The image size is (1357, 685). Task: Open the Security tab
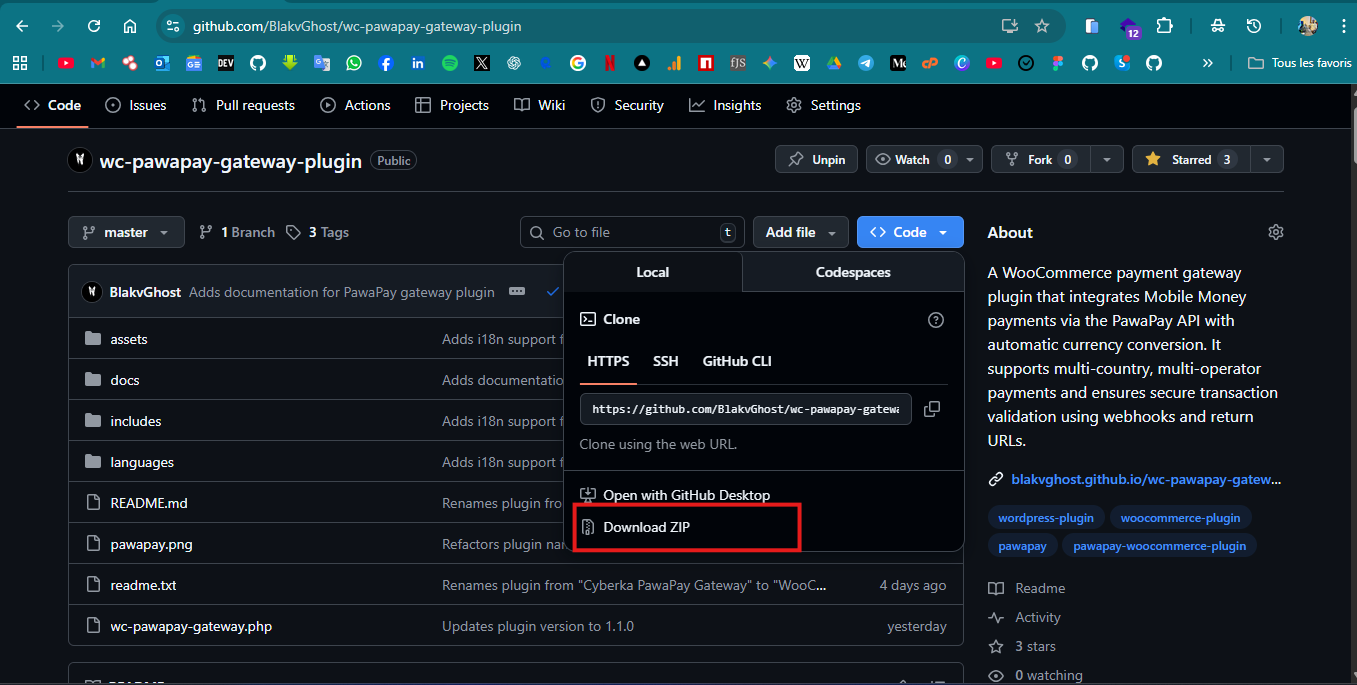(627, 105)
